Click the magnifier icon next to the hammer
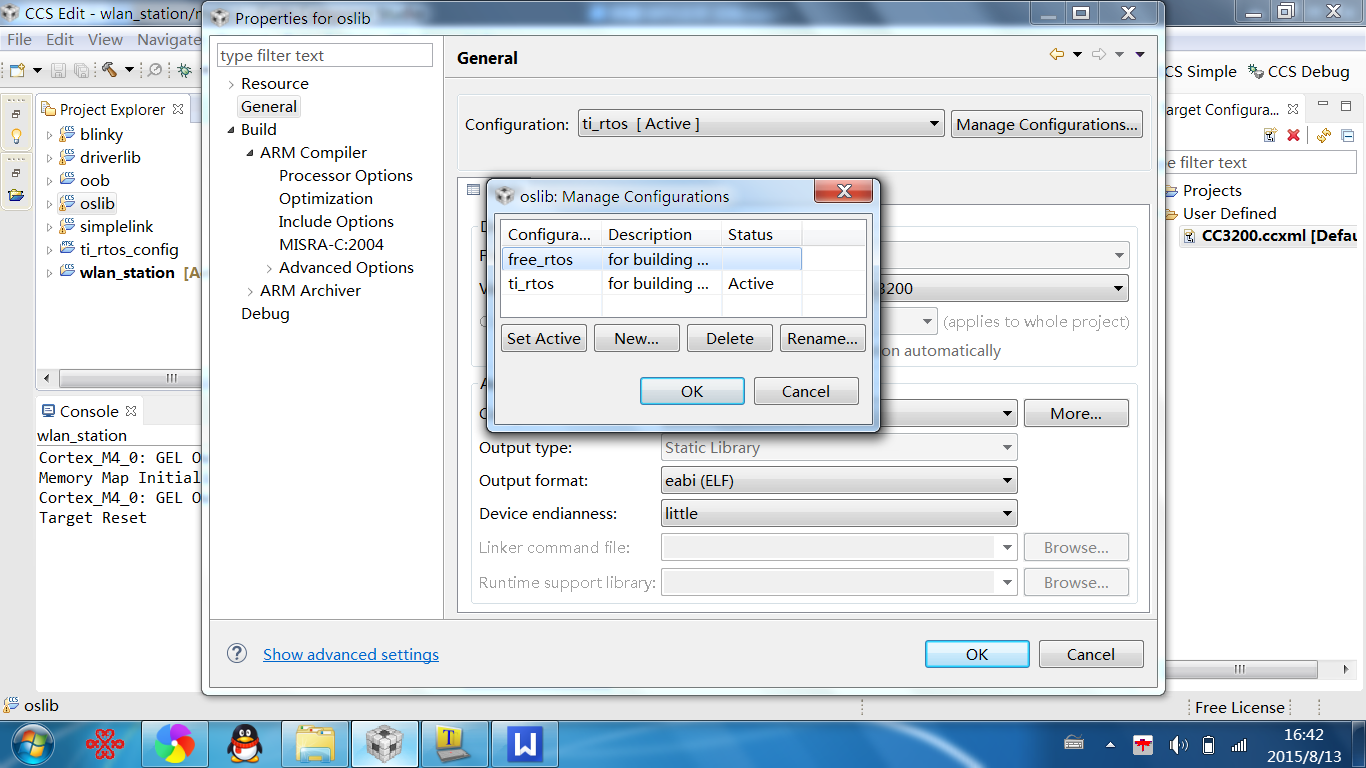The height and width of the screenshot is (768, 1366). (x=155, y=70)
